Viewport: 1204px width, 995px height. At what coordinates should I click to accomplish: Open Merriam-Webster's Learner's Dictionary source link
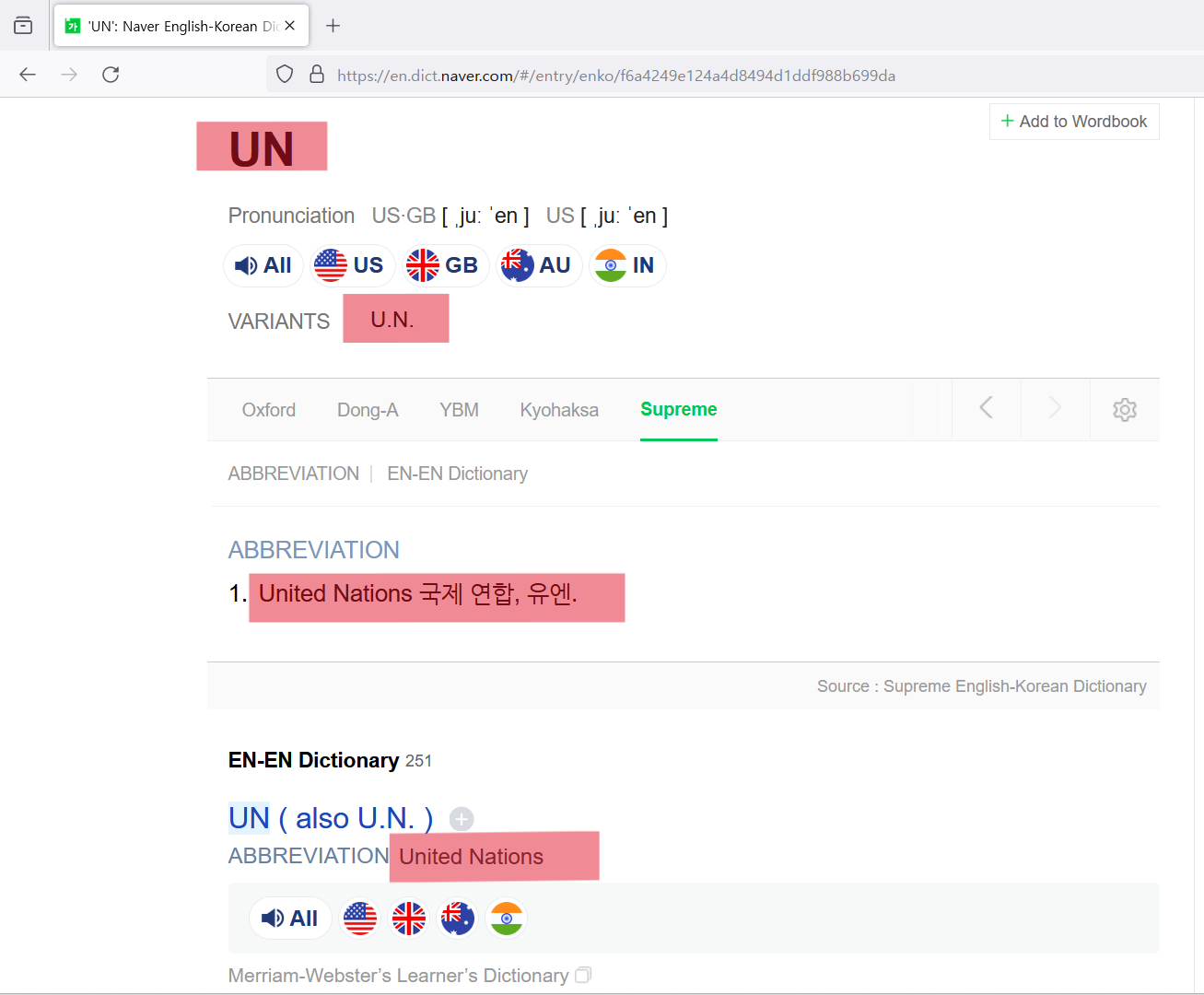pos(398,975)
